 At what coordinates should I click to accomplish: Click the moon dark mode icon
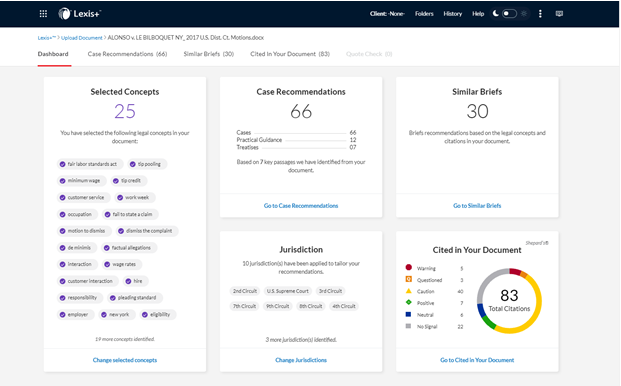click(x=495, y=13)
